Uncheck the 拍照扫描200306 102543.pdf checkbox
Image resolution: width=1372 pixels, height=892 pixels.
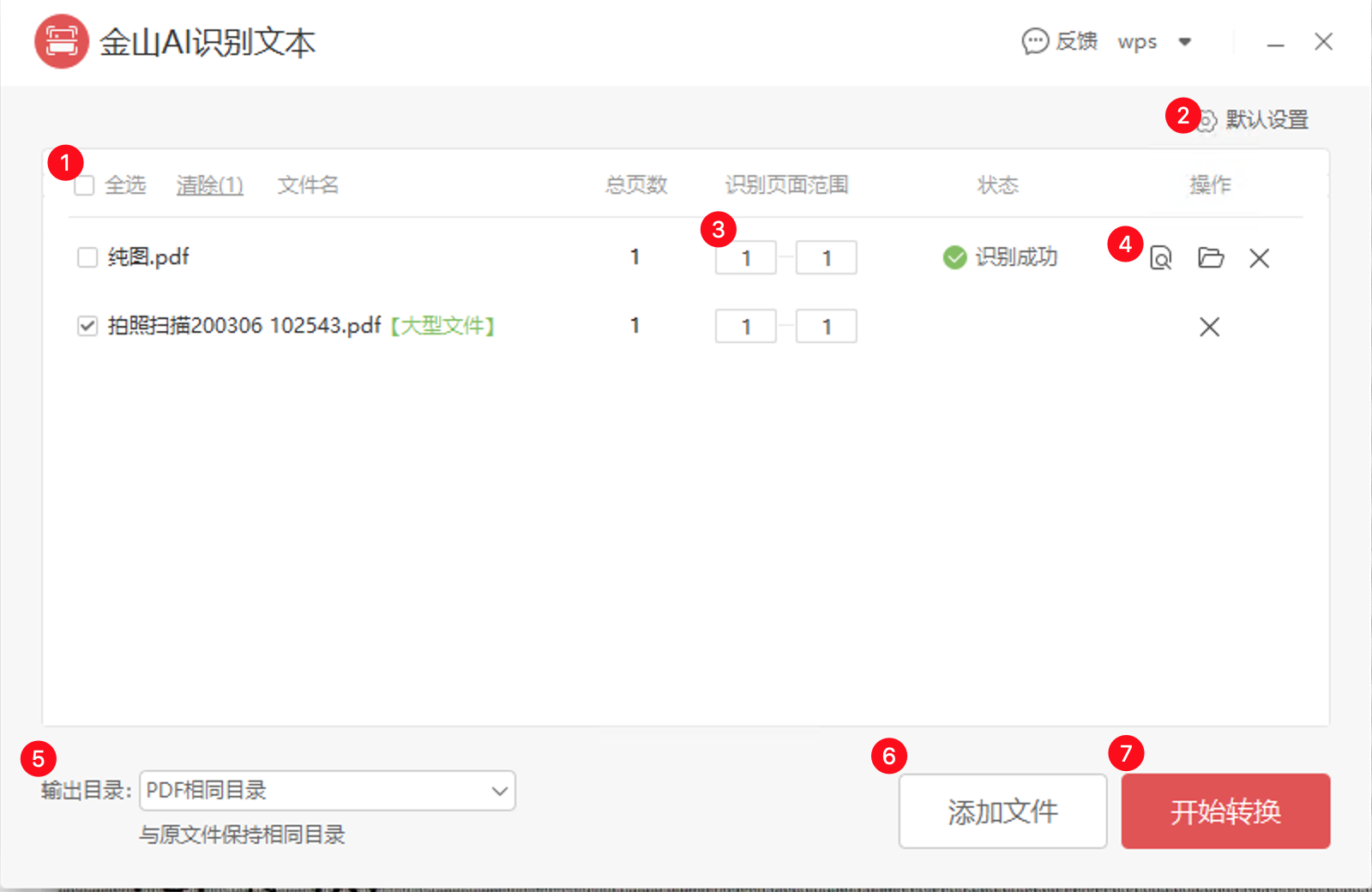pyautogui.click(x=87, y=326)
